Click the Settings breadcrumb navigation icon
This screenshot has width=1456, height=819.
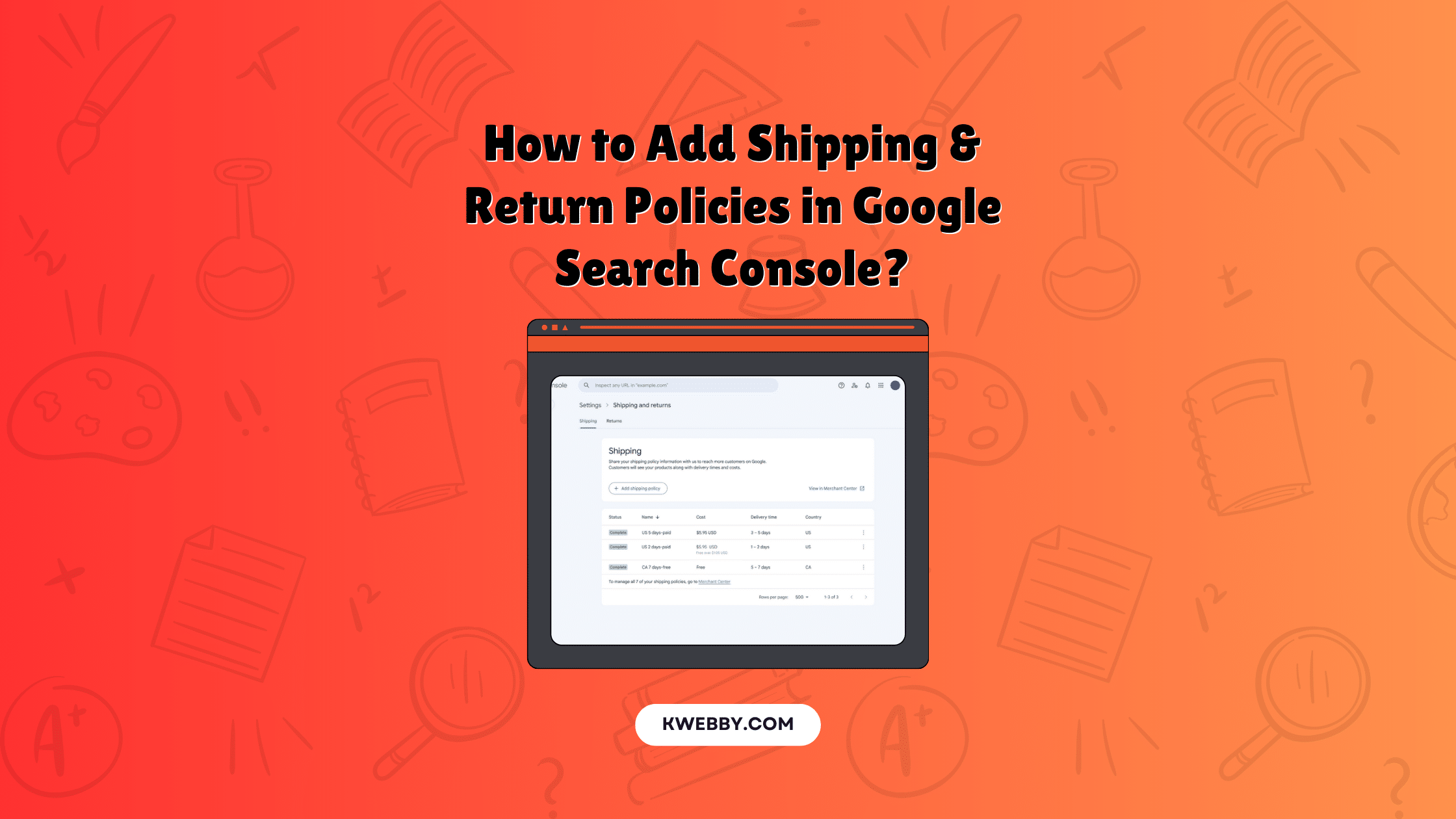(590, 405)
